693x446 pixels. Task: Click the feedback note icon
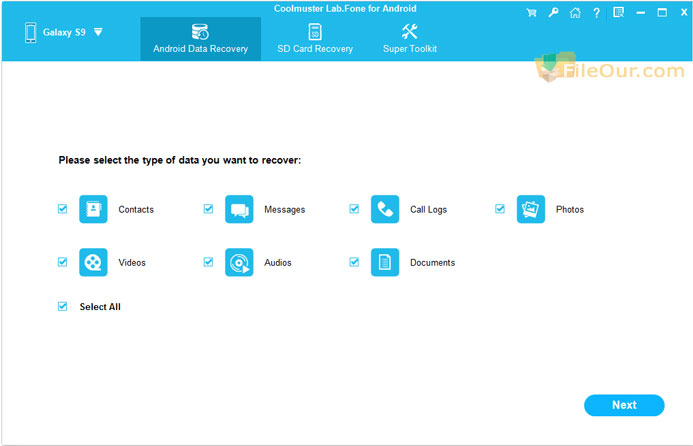tap(618, 12)
